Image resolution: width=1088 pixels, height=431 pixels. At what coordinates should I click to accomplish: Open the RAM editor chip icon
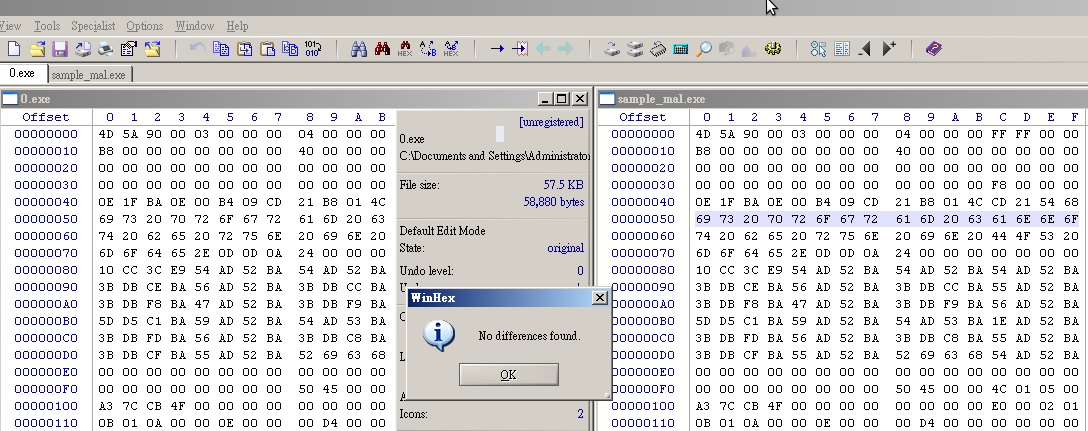[x=658, y=48]
